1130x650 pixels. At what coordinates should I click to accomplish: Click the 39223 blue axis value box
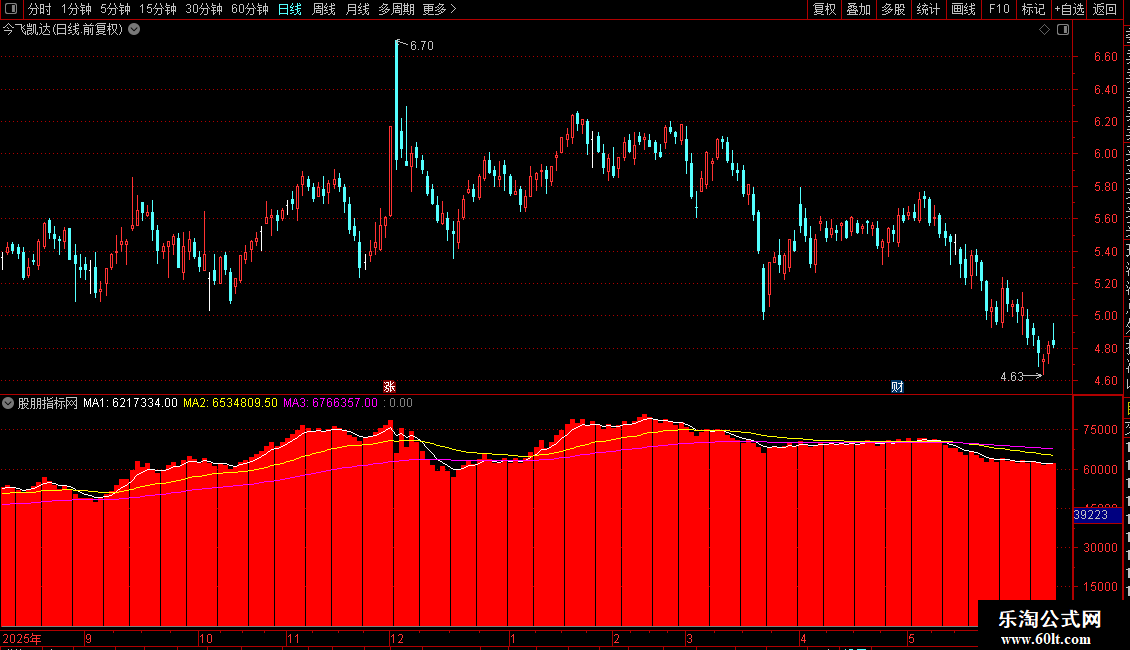(1097, 515)
